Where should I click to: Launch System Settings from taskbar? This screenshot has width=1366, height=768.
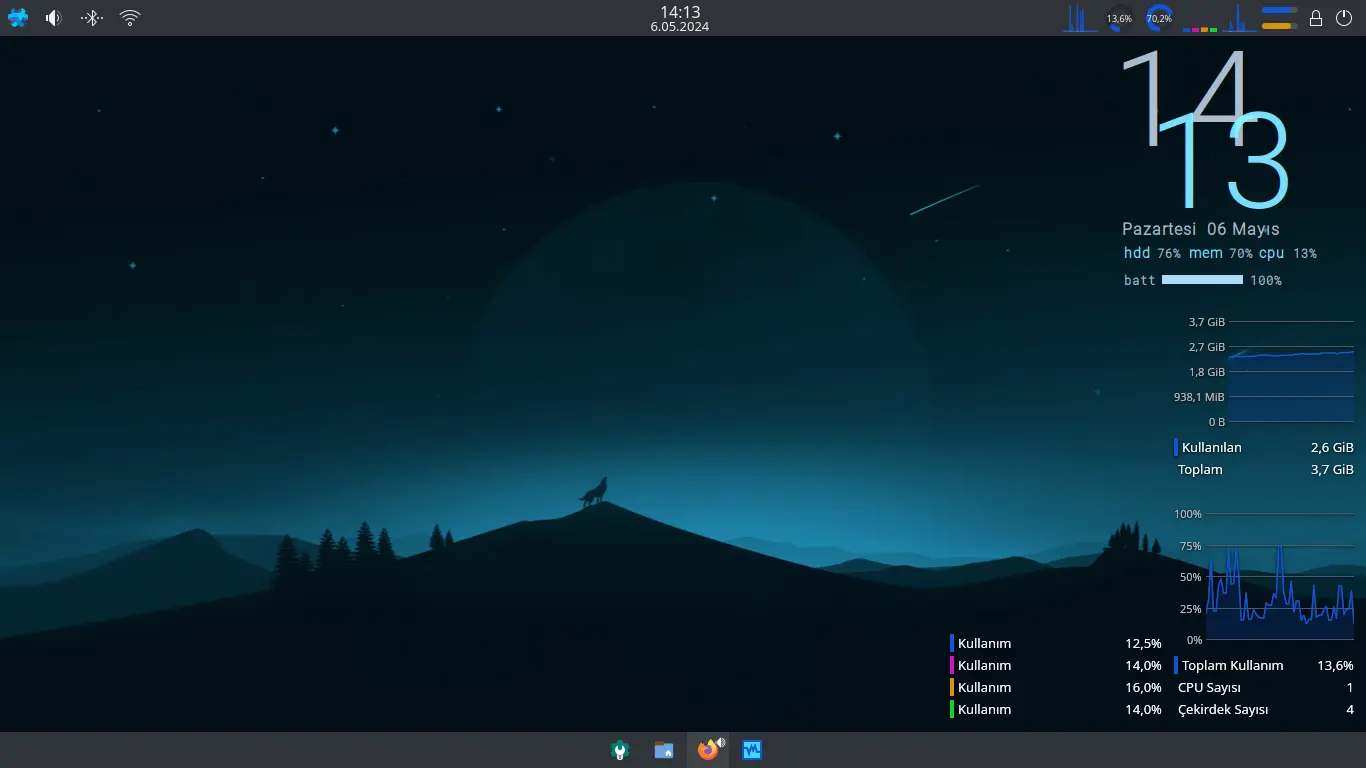tap(620, 750)
